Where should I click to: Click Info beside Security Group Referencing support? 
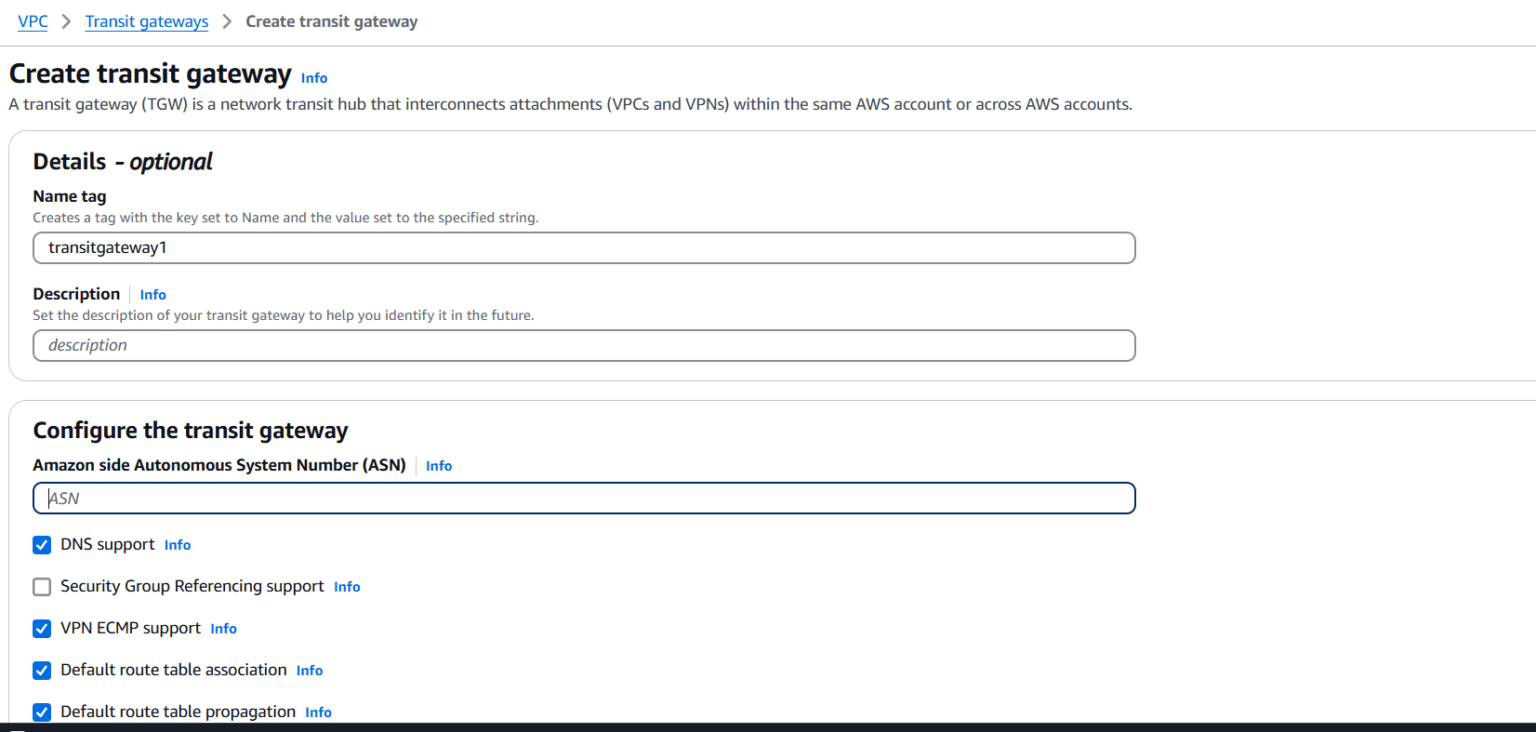346,586
